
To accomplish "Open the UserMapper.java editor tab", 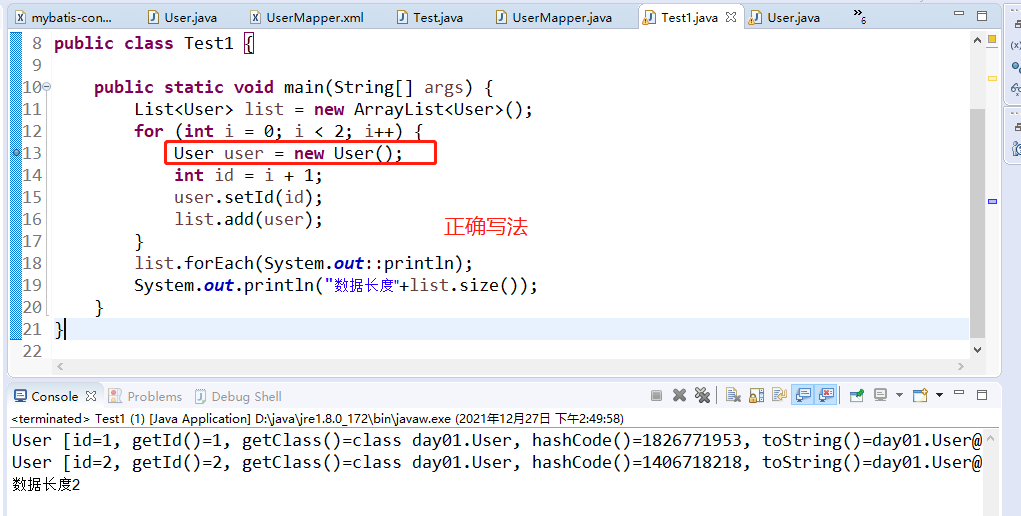I will click(x=554, y=18).
